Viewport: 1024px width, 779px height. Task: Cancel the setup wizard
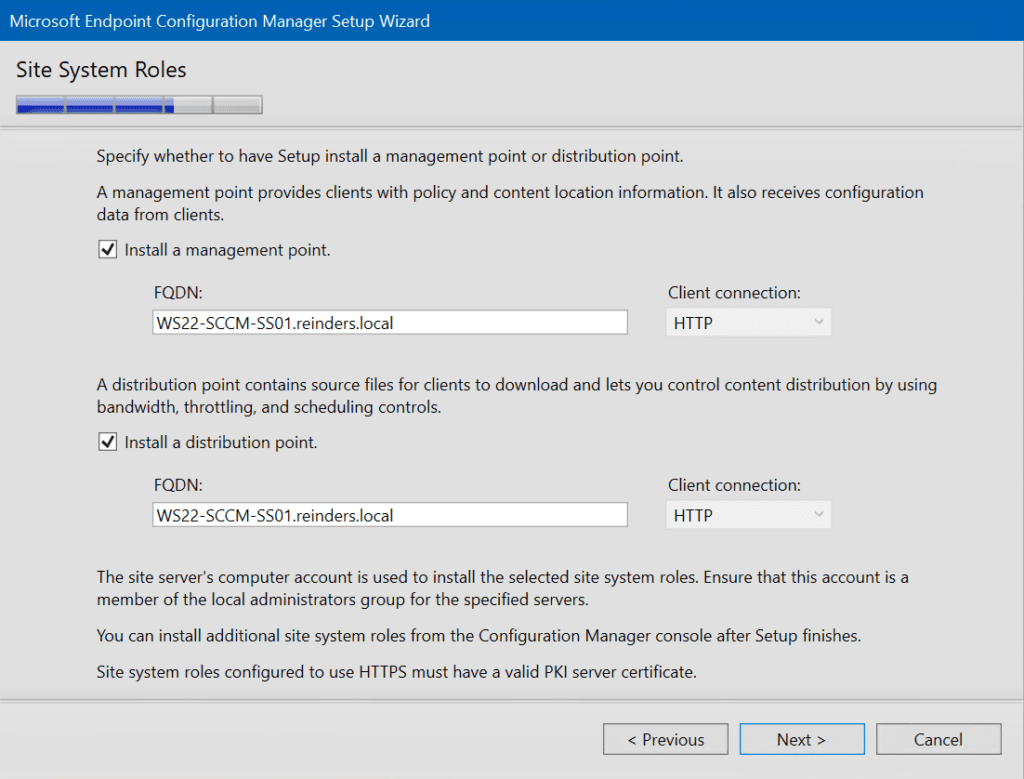coord(938,739)
